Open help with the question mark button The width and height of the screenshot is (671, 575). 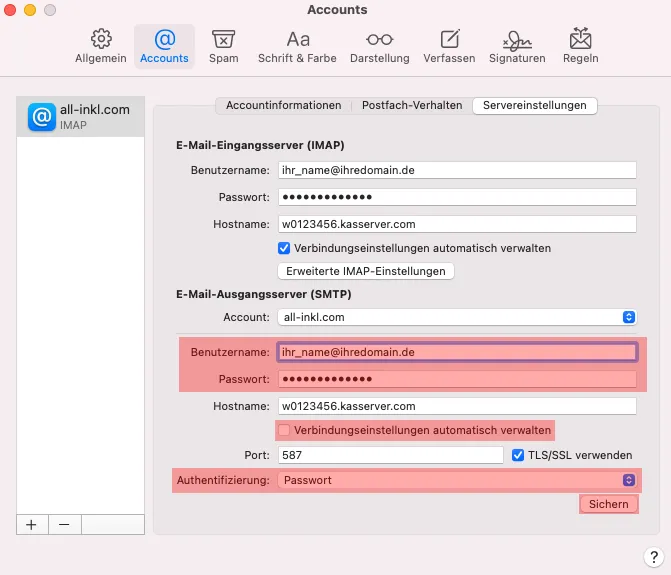[x=653, y=557]
